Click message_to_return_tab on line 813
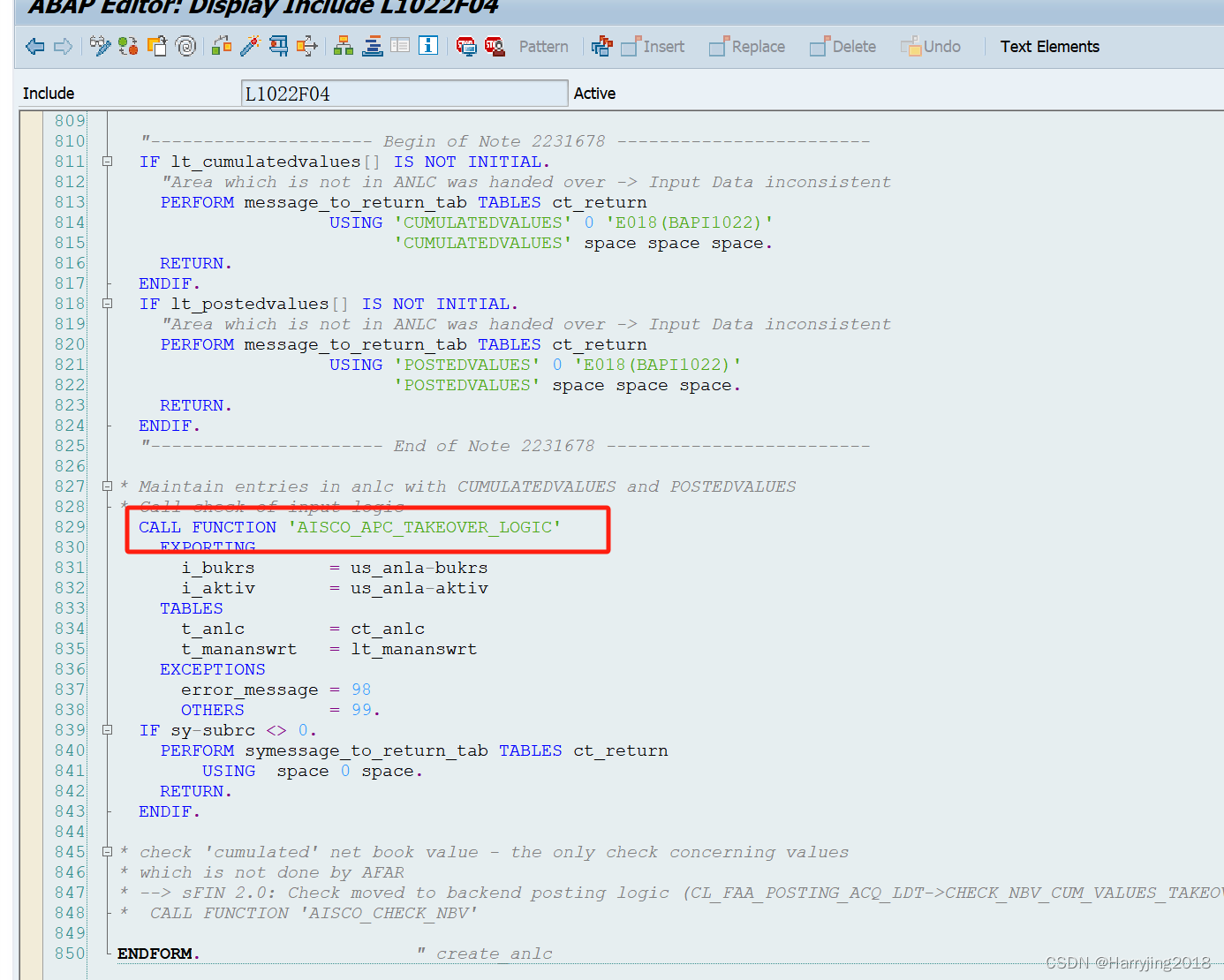 [x=355, y=202]
